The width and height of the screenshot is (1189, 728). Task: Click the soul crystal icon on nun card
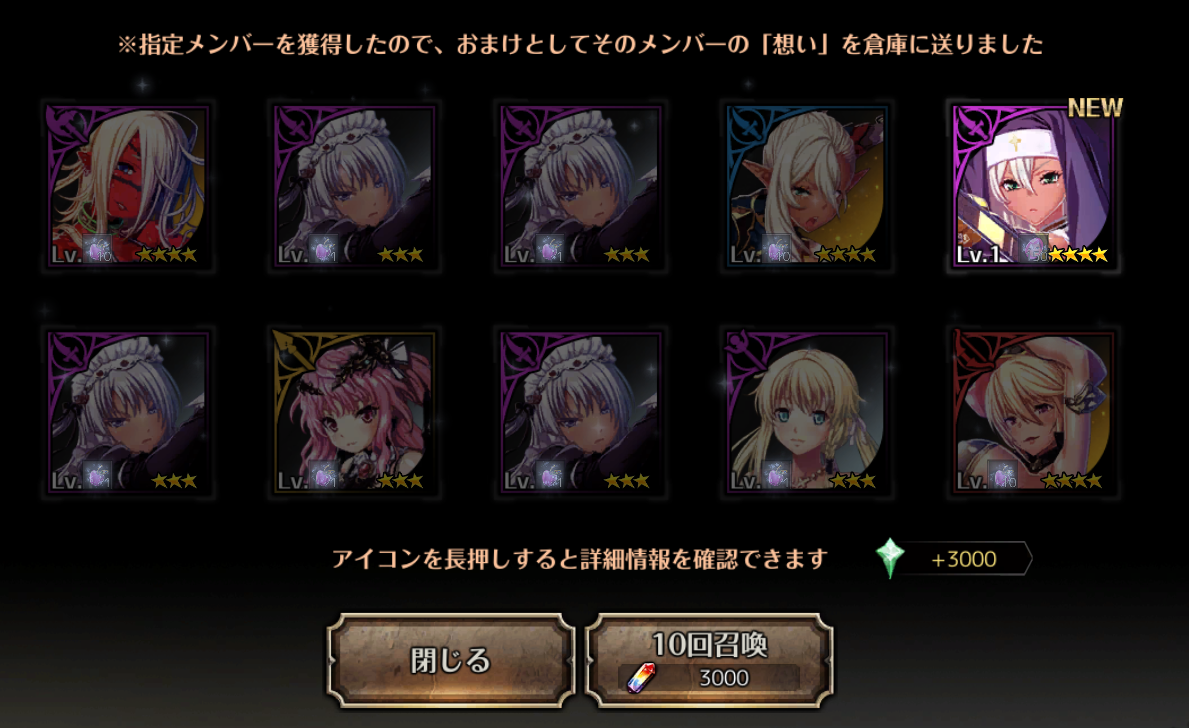coord(1034,249)
